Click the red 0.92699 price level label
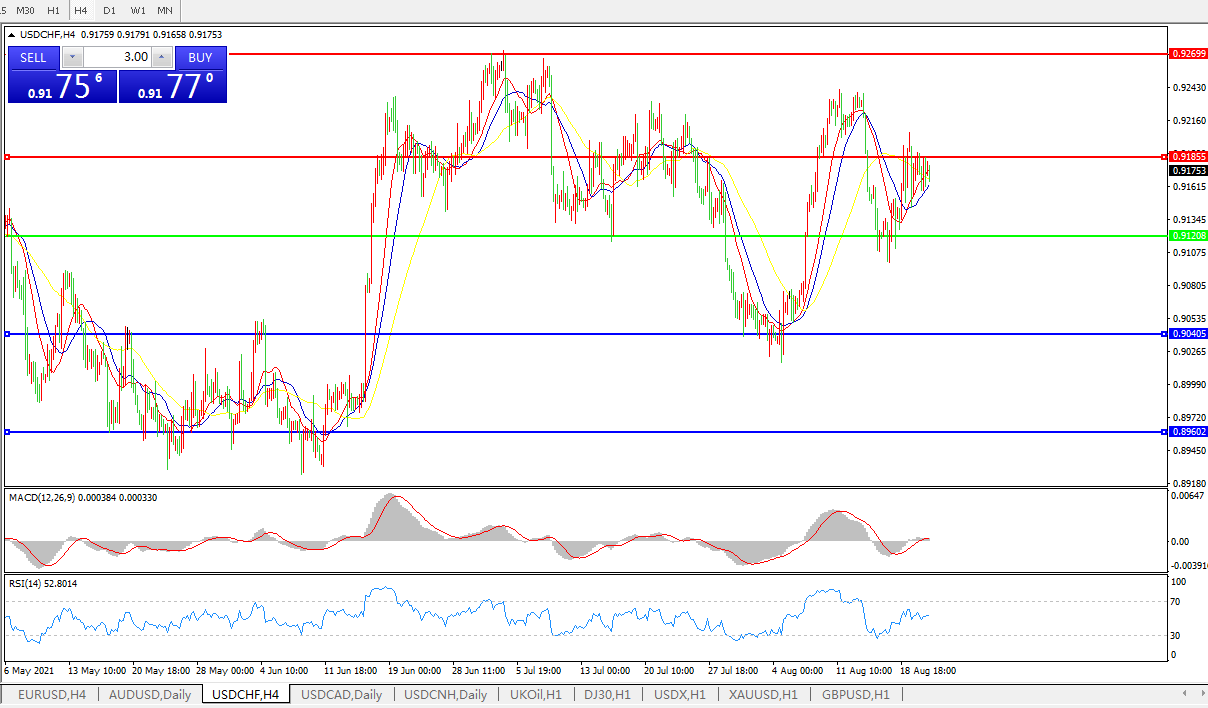The width and height of the screenshot is (1208, 708). [1188, 52]
